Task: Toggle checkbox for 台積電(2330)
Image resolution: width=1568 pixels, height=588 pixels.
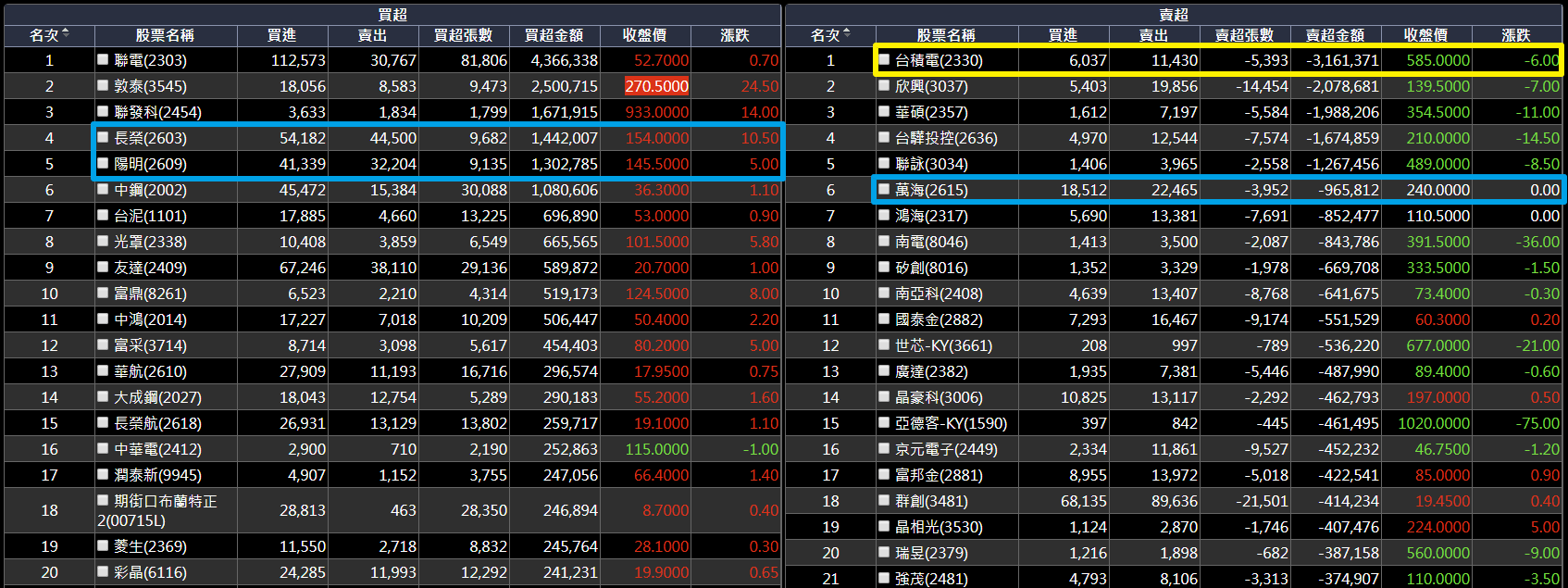Action: (884, 59)
